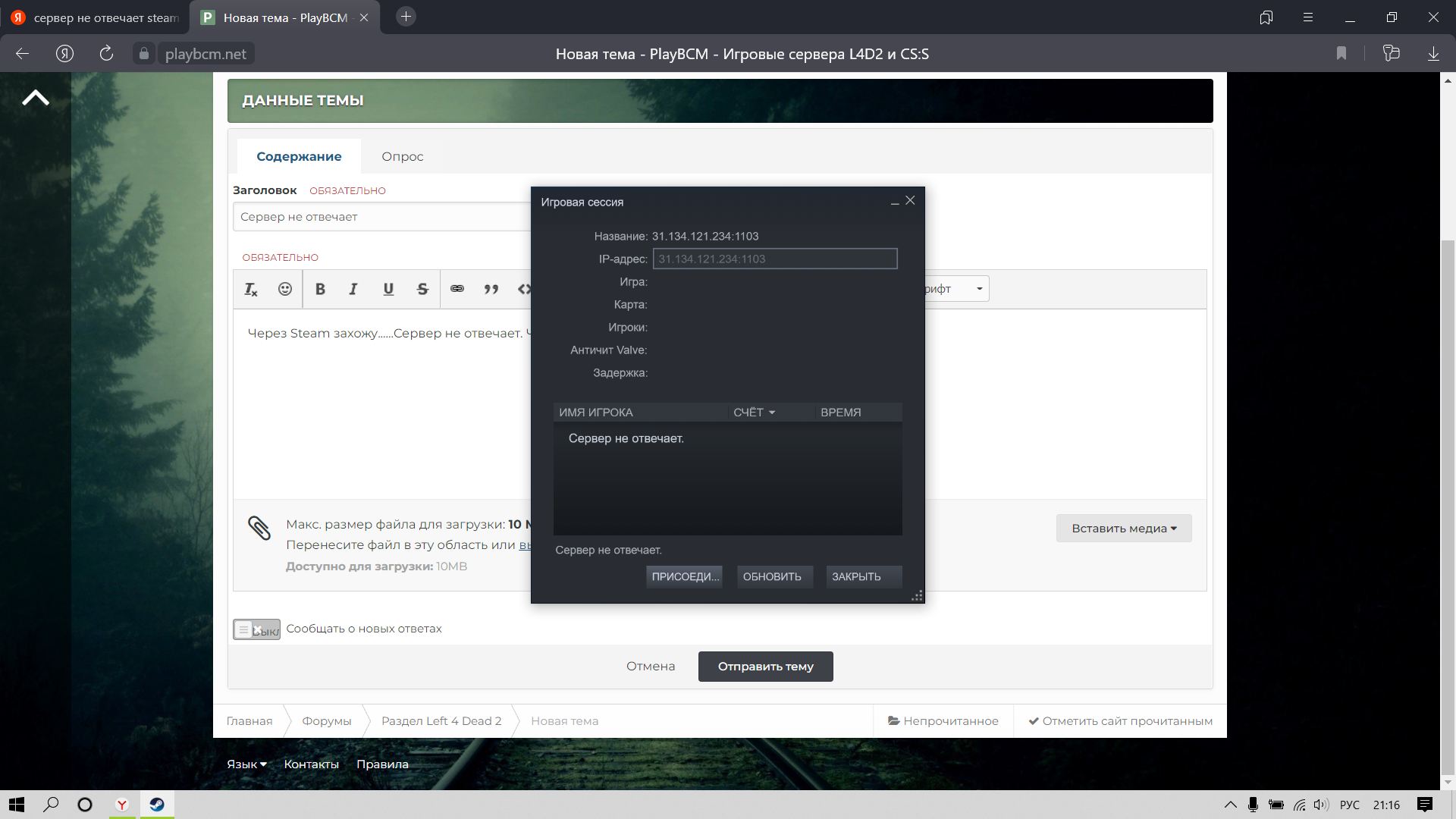Image resolution: width=1456 pixels, height=819 pixels.
Task: Click the Yandex Browser taskbar icon
Action: pyautogui.click(x=121, y=805)
